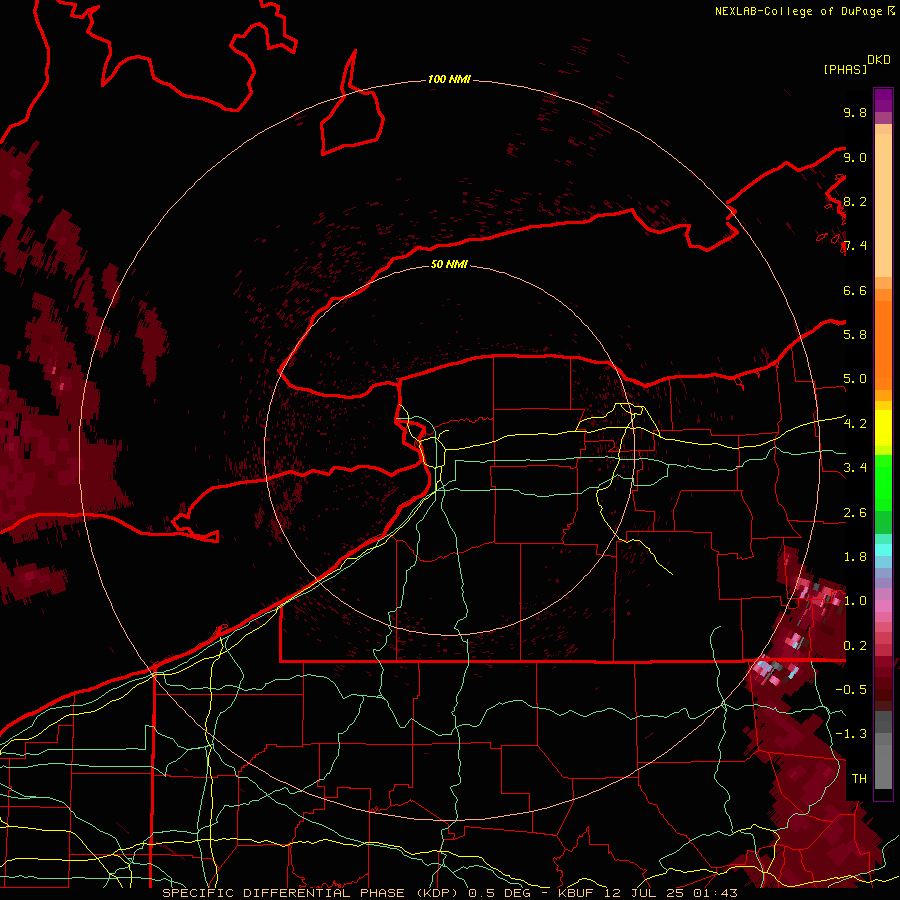
Task: Click the 1.0 scale value
Action: pos(855,601)
